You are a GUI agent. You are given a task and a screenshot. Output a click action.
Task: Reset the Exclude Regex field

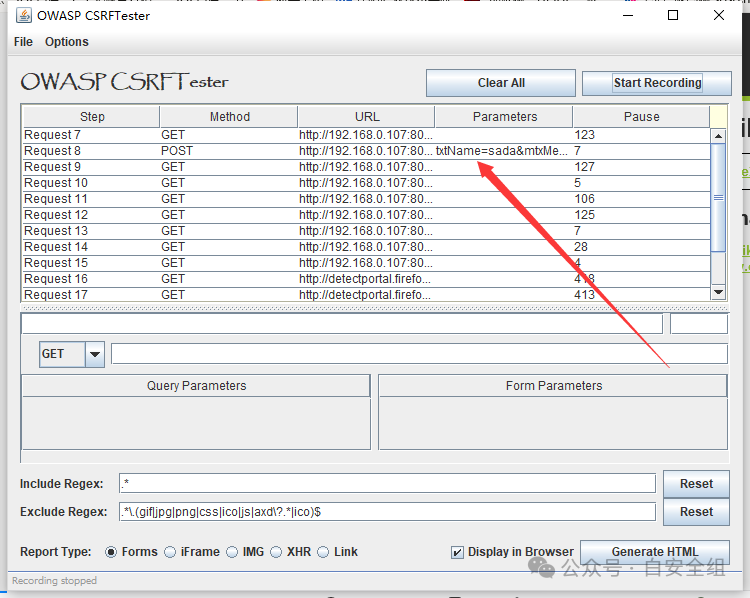(696, 512)
